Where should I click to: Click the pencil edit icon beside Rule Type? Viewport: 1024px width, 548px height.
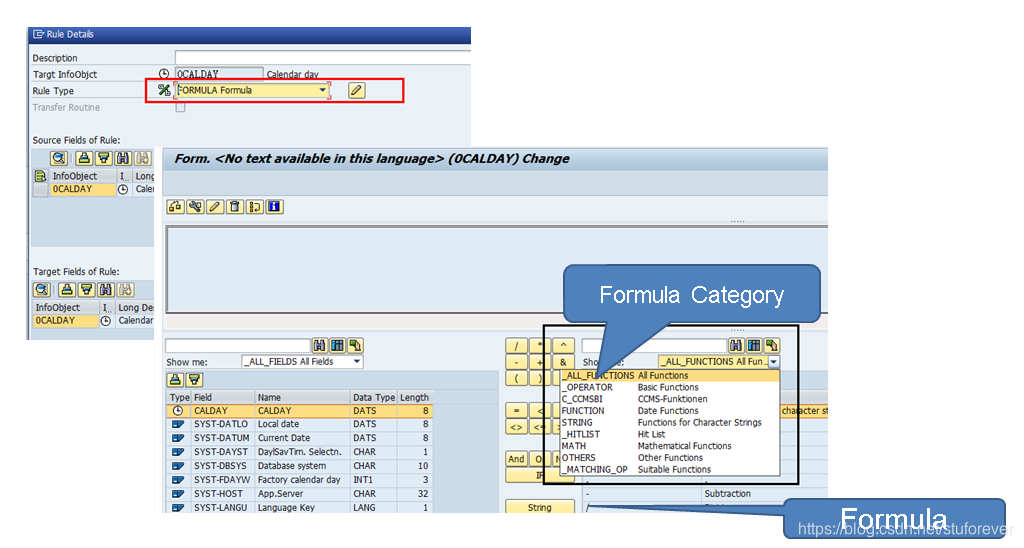[x=356, y=91]
